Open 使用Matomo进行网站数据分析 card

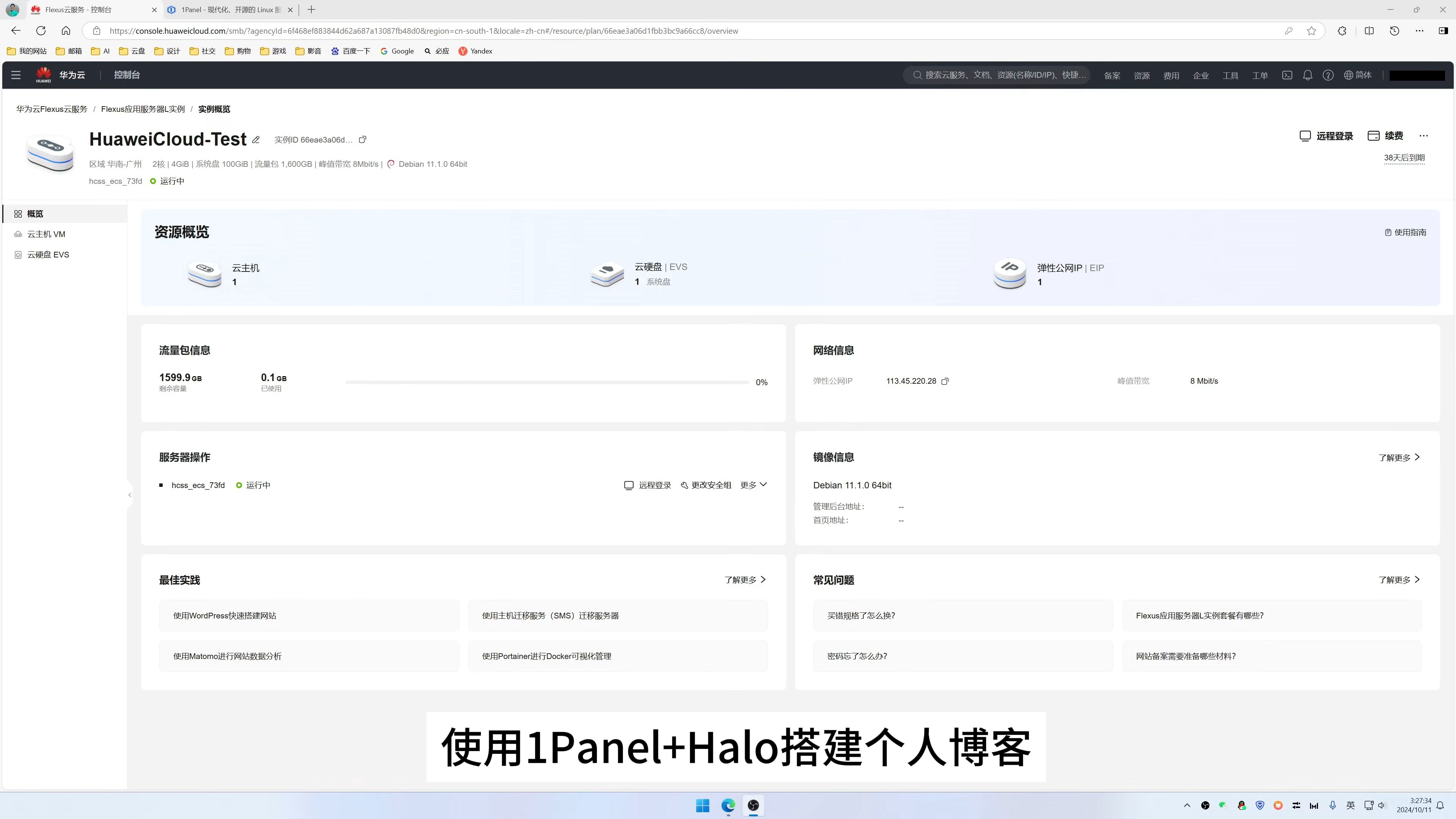pos(309,656)
